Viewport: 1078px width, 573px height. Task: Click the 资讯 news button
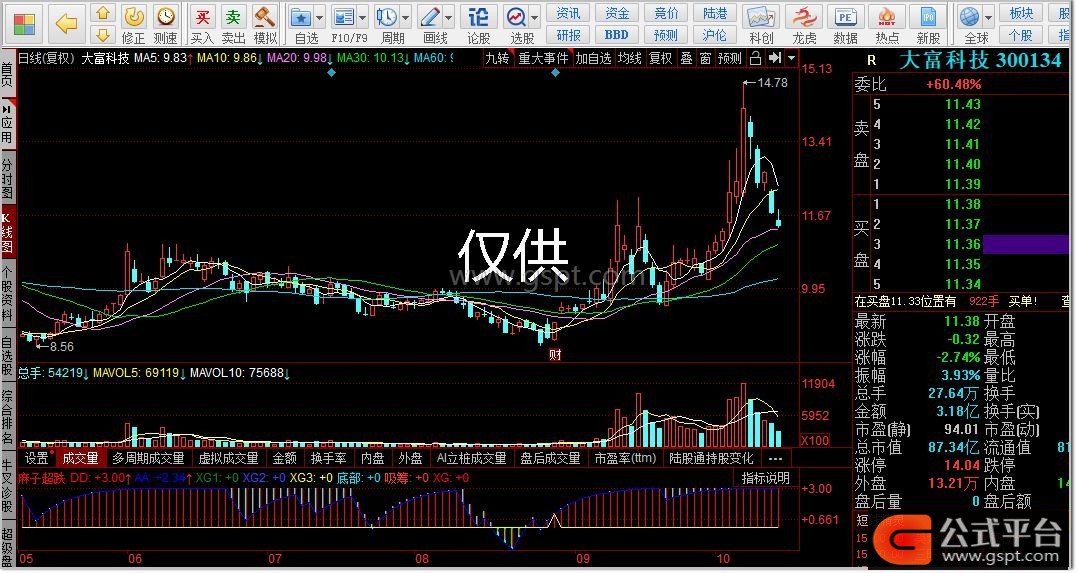pyautogui.click(x=568, y=13)
